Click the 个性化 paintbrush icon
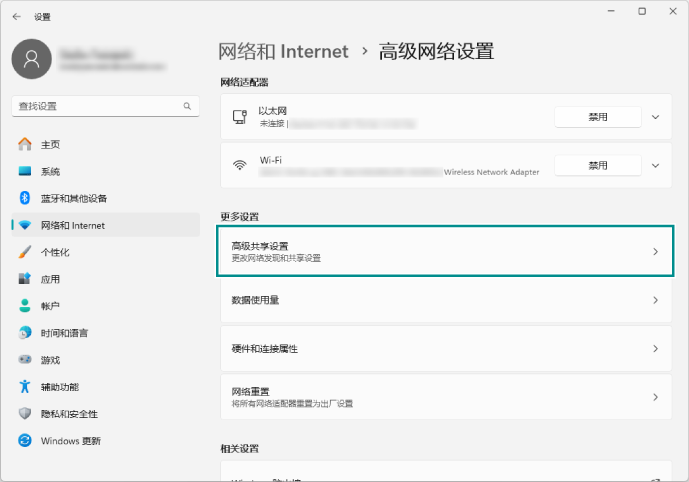The height and width of the screenshot is (482, 689). (x=25, y=252)
